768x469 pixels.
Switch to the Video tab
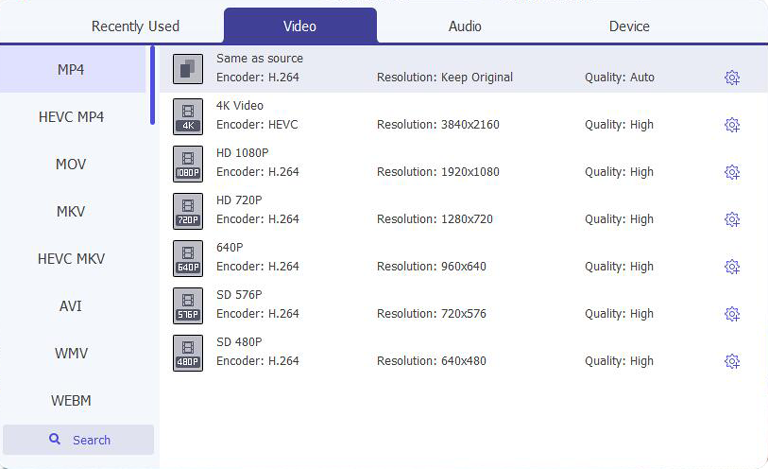[x=300, y=26]
